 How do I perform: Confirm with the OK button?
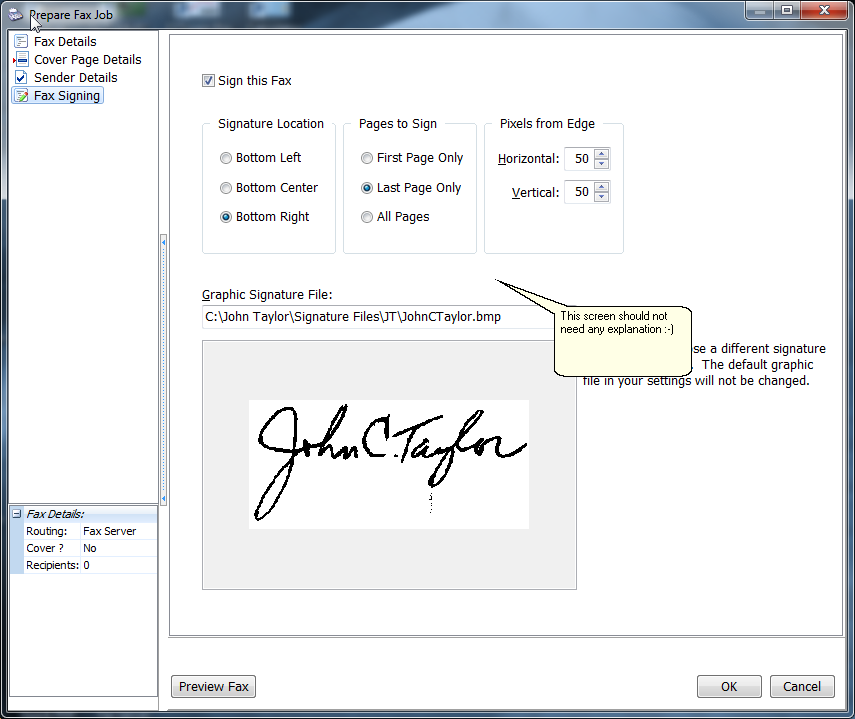click(729, 686)
